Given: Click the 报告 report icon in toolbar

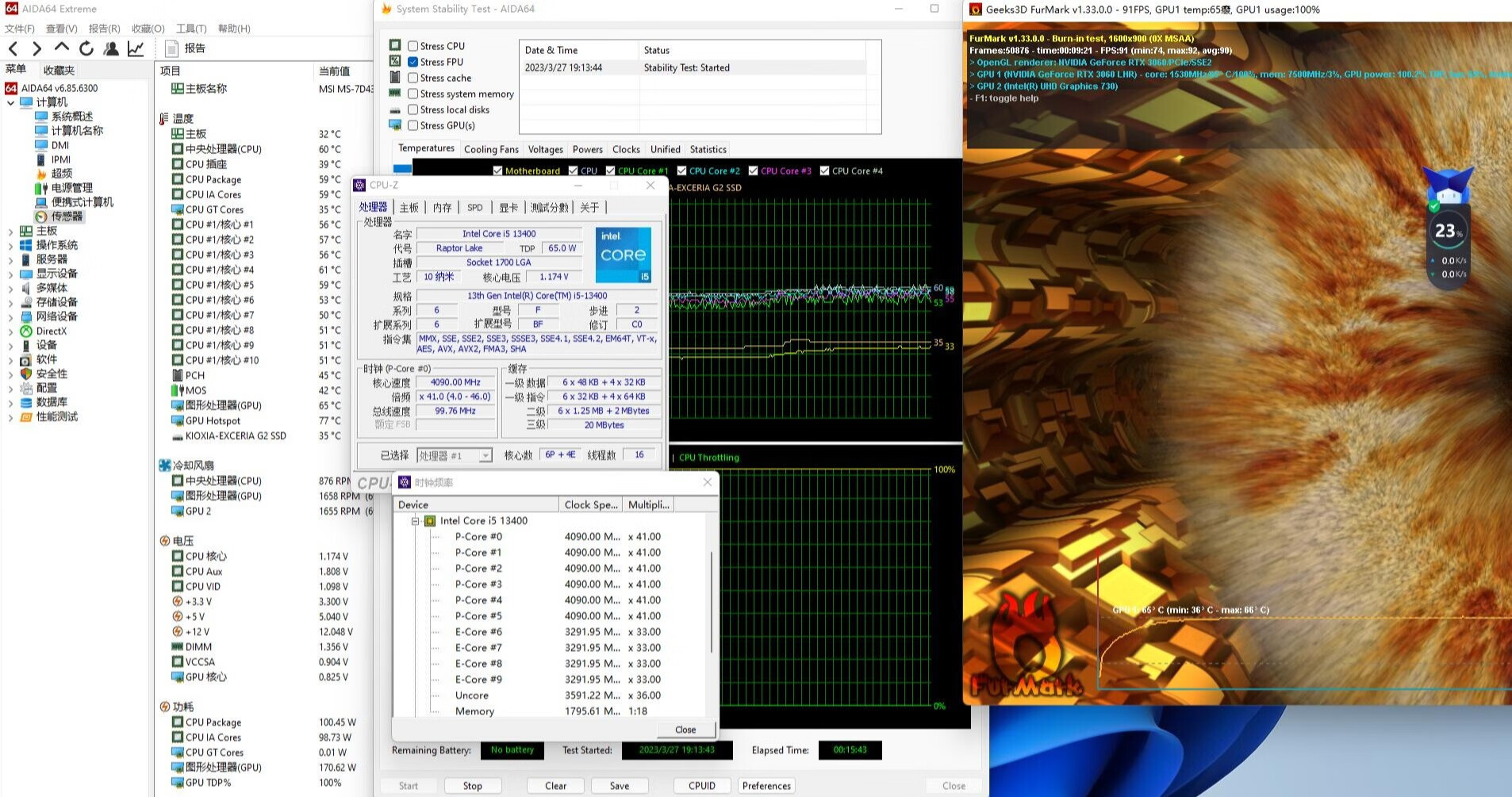Looking at the screenshot, I should (x=171, y=48).
